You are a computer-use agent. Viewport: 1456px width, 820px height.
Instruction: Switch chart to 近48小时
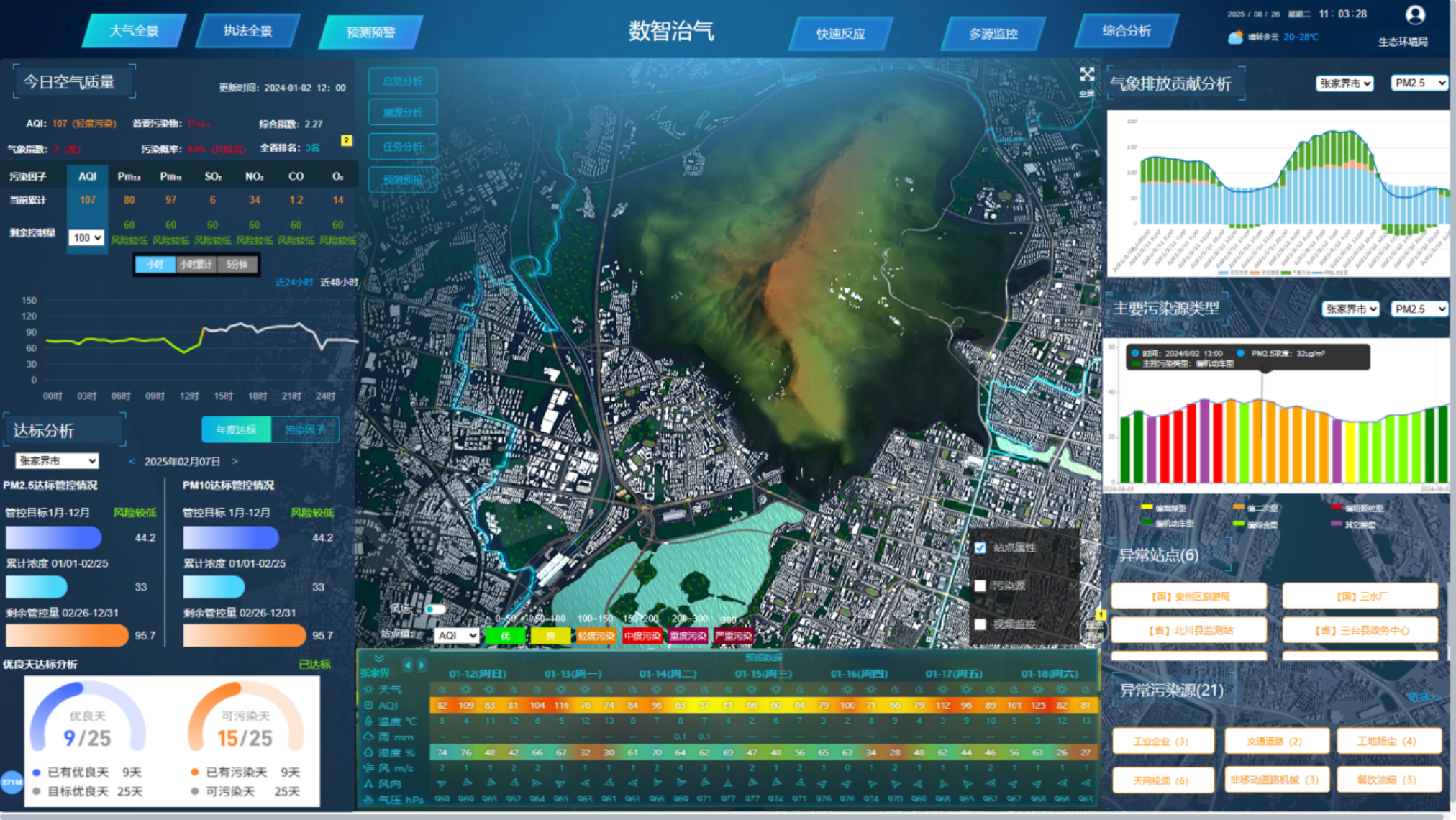[x=339, y=282]
